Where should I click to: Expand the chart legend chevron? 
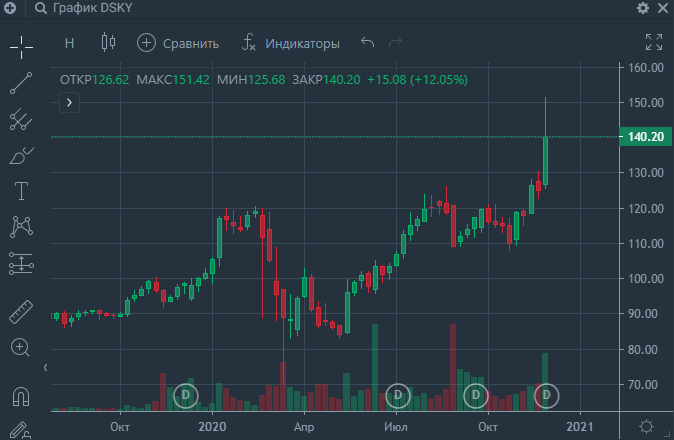[69, 103]
